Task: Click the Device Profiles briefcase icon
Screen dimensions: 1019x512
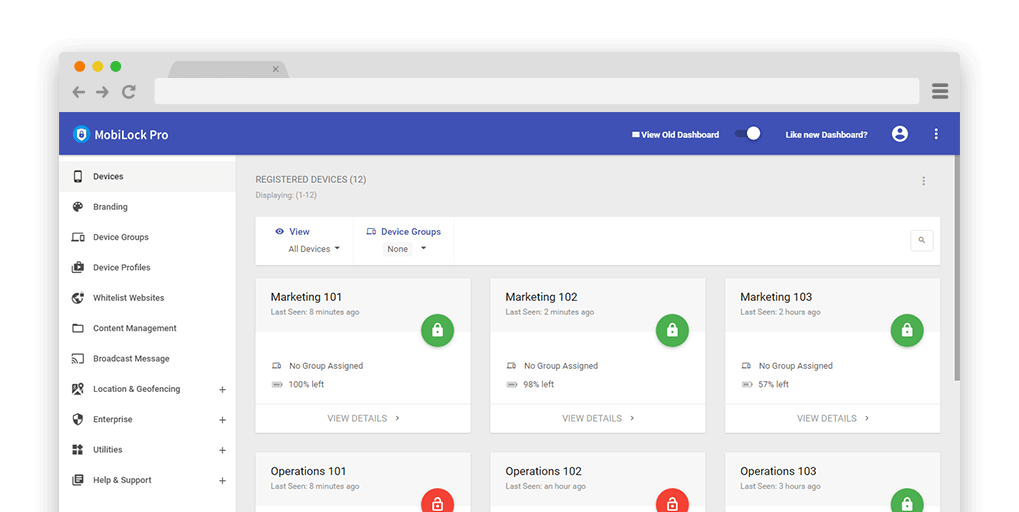Action: (78, 267)
